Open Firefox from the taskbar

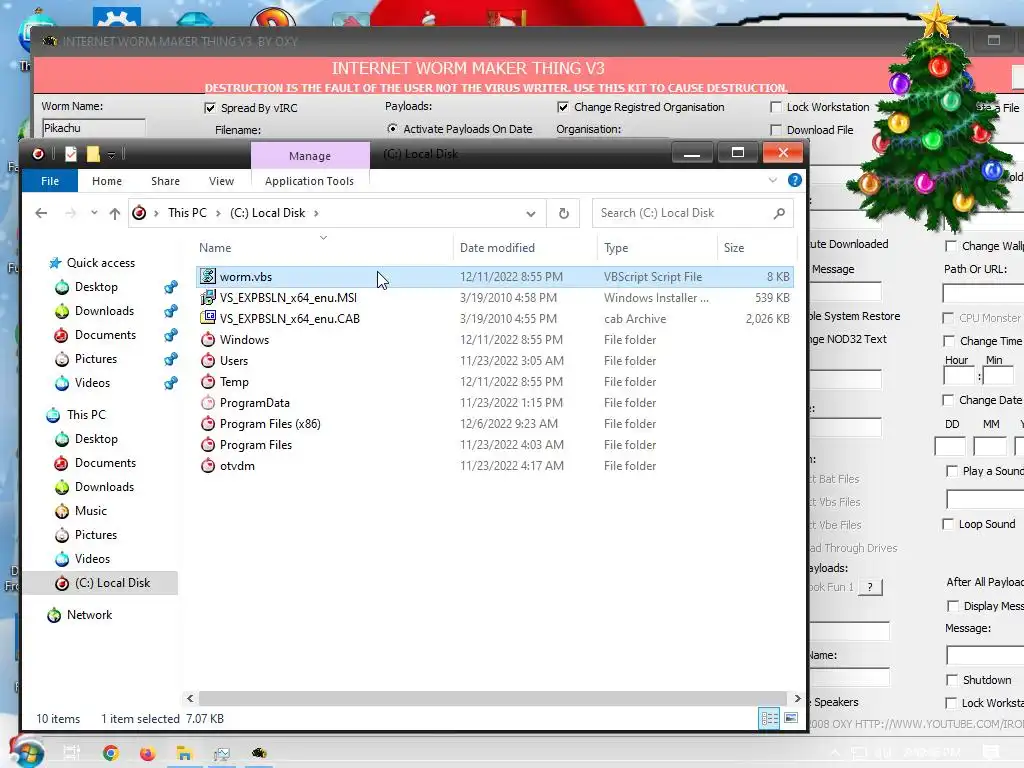[x=148, y=753]
